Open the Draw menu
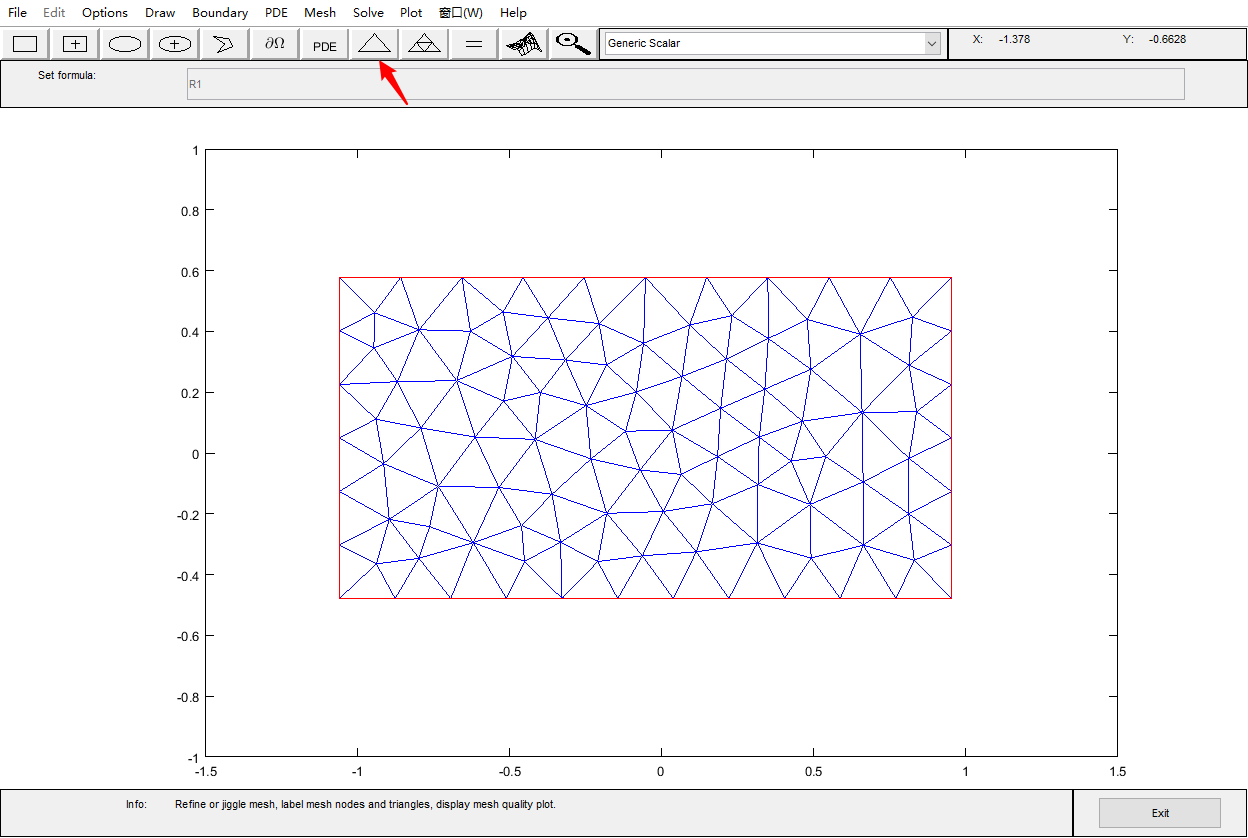This screenshot has width=1248, height=838. (160, 13)
